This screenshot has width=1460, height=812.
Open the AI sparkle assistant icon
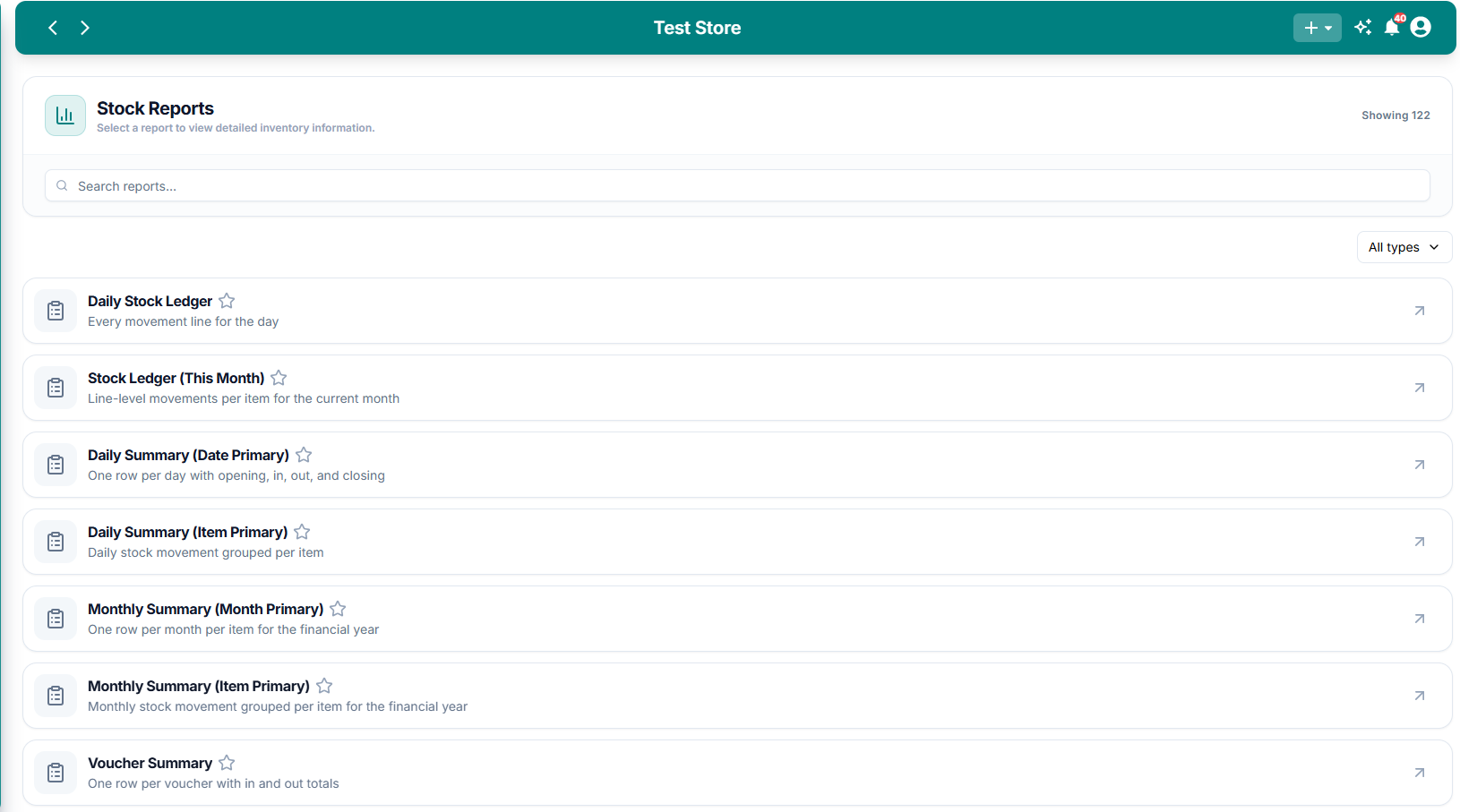(x=1363, y=27)
